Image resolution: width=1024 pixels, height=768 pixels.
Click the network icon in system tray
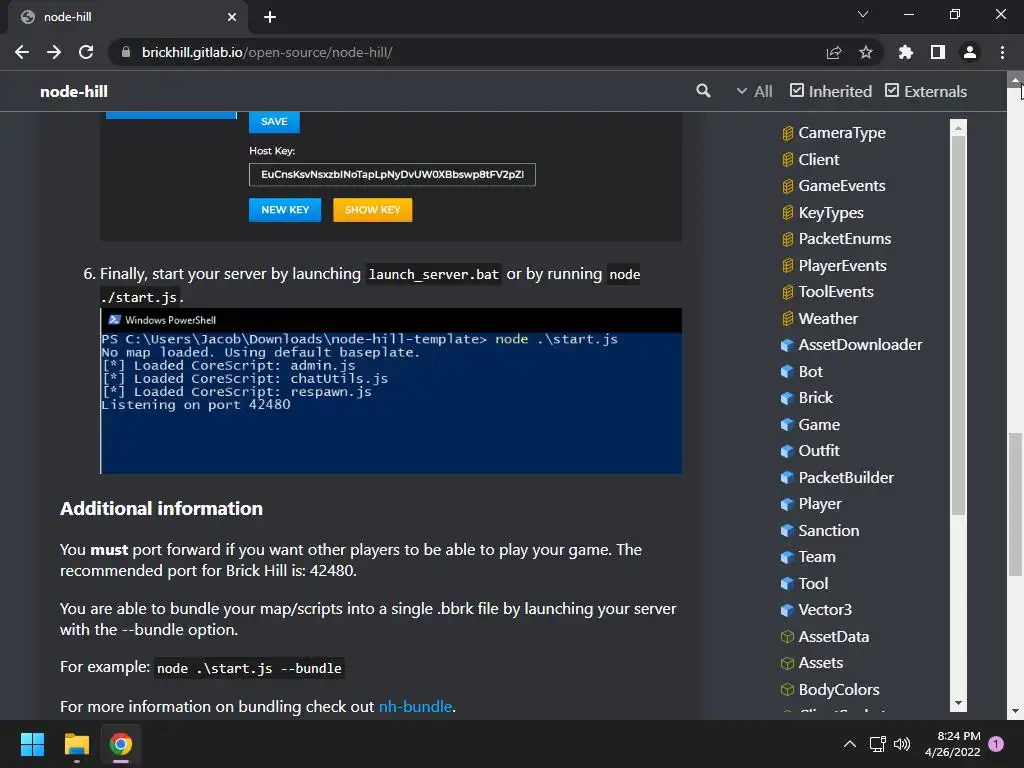click(877, 744)
